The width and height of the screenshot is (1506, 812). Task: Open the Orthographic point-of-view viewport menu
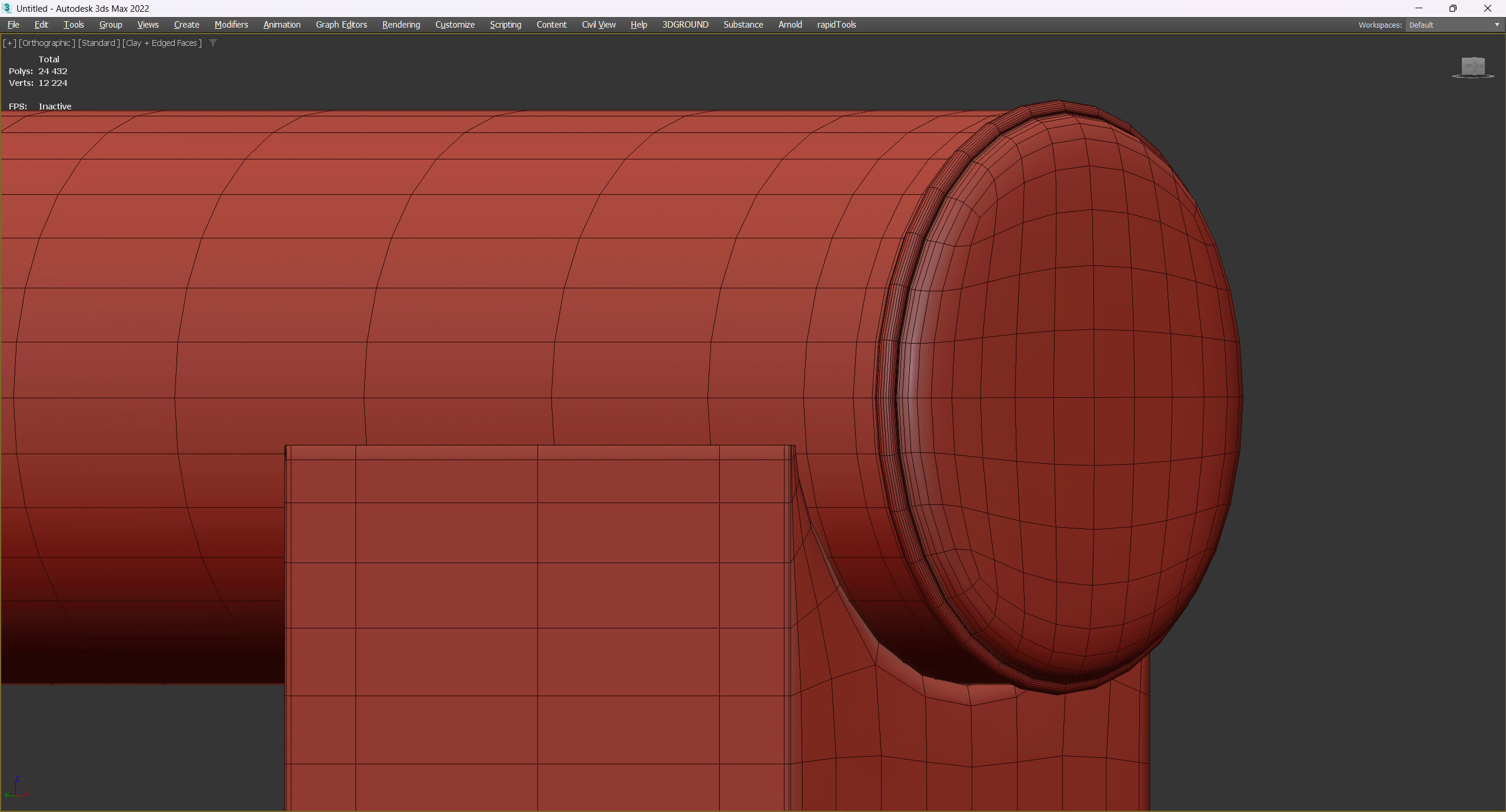(47, 43)
